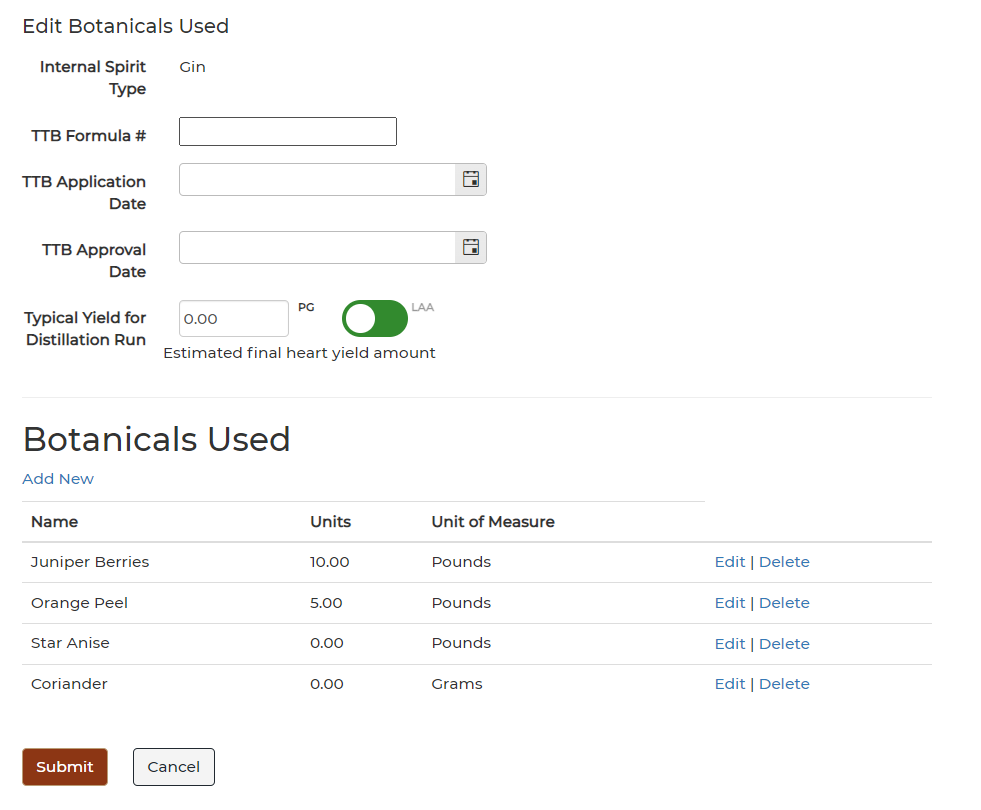Click the Unit of Measure column header
981x810 pixels.
(x=493, y=522)
